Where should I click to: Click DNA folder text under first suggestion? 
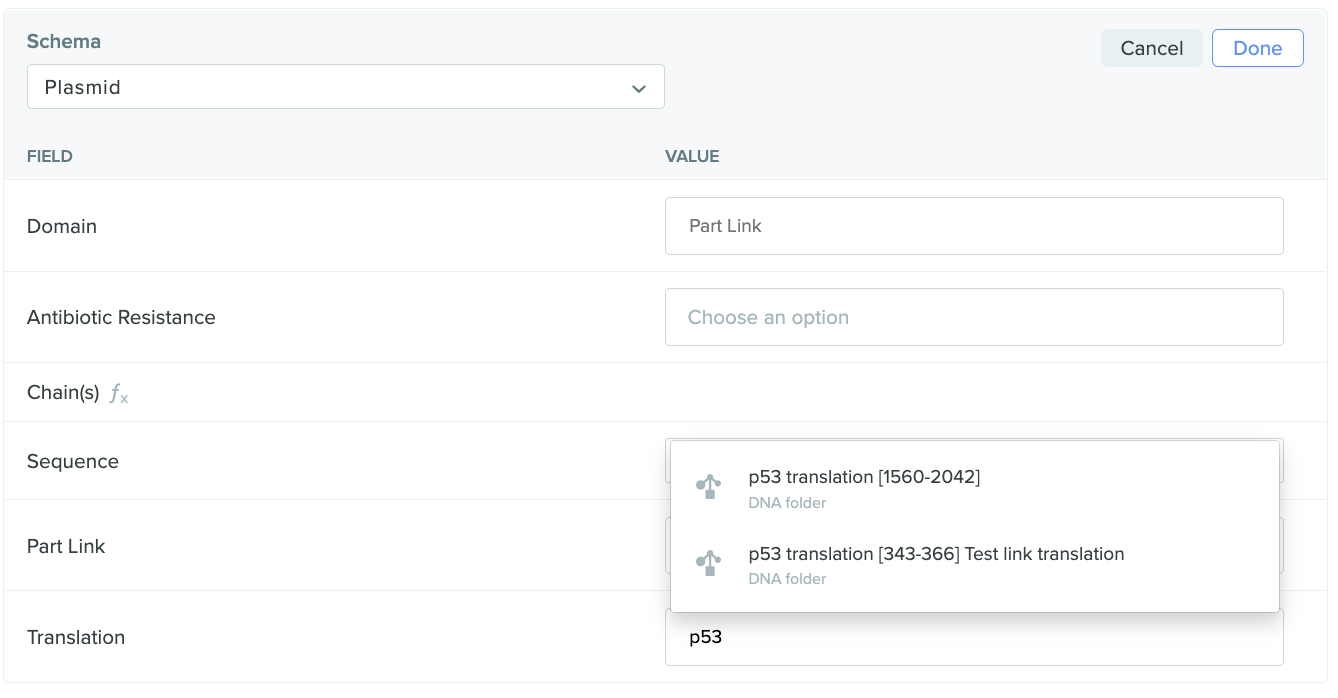pyautogui.click(x=787, y=503)
